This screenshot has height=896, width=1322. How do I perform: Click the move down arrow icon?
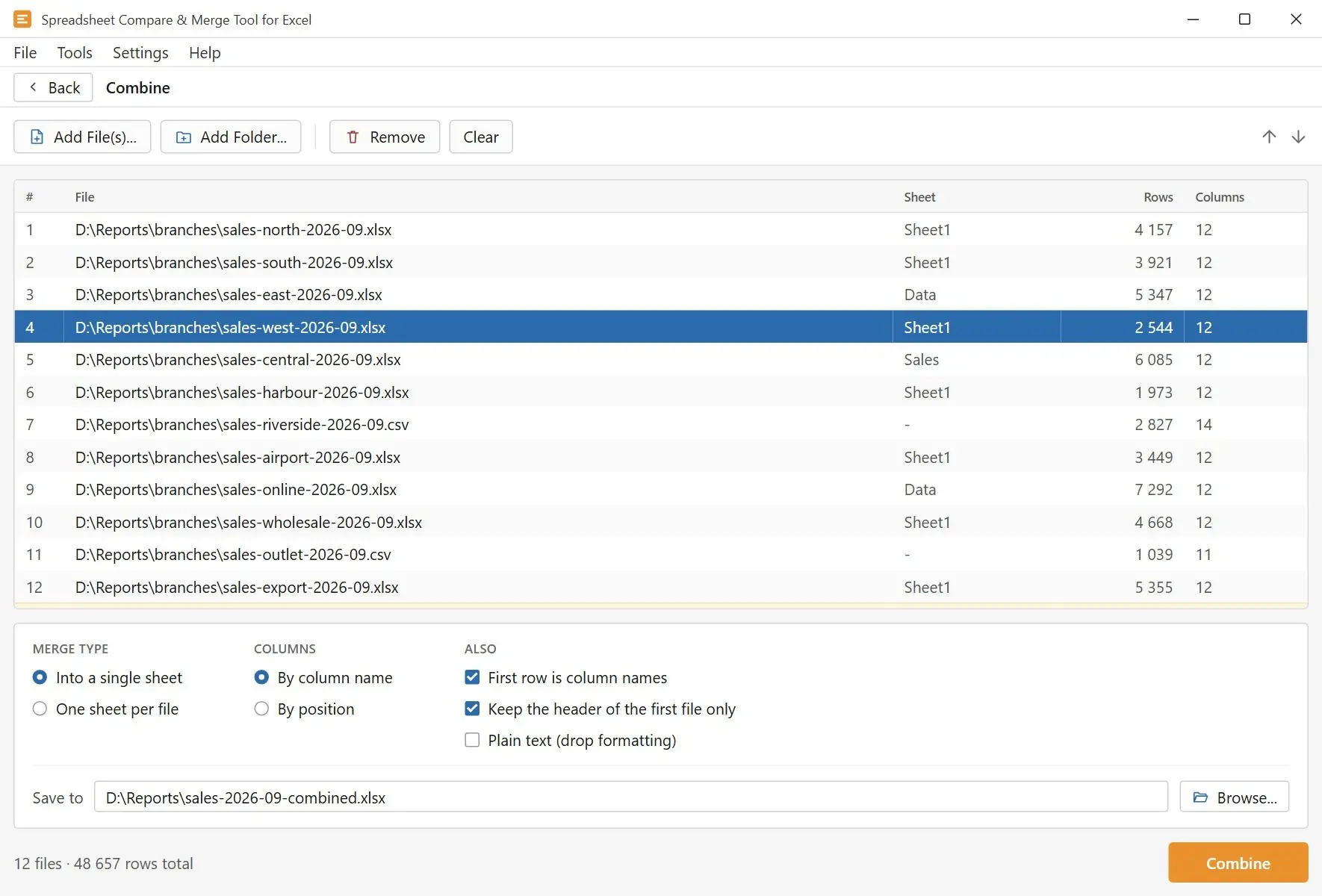pos(1299,137)
